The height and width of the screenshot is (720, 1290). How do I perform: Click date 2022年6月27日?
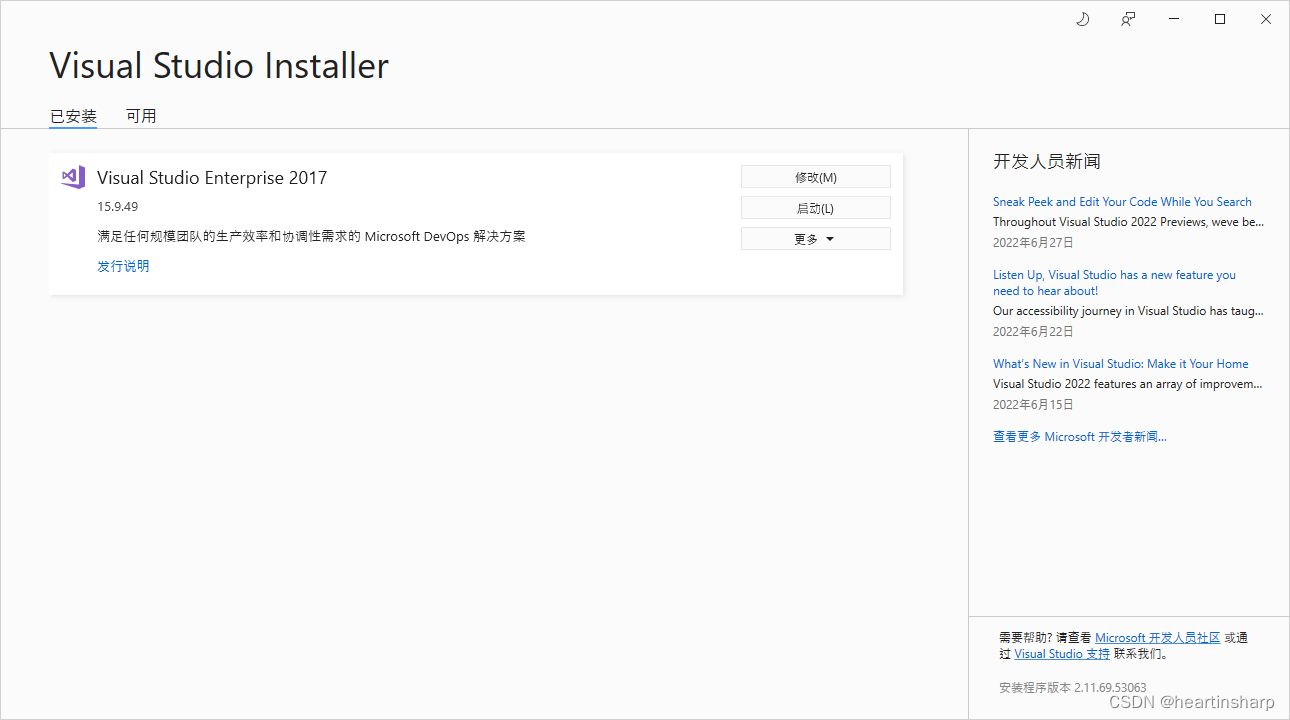tap(1033, 242)
